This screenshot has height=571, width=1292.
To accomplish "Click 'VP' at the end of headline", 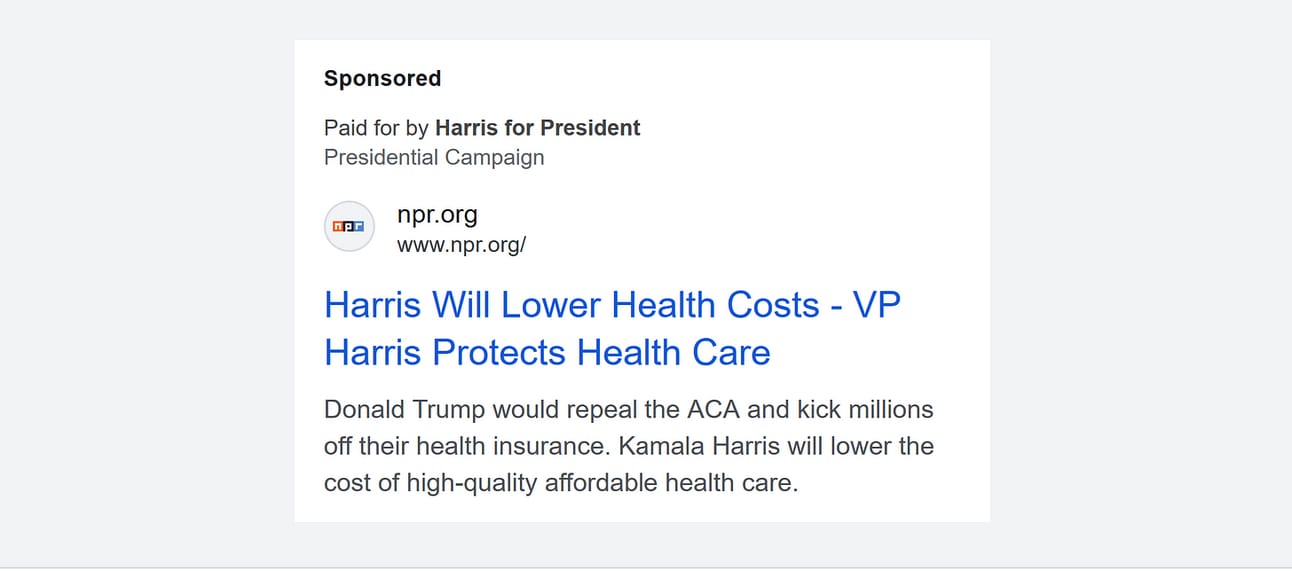I will click(876, 304).
